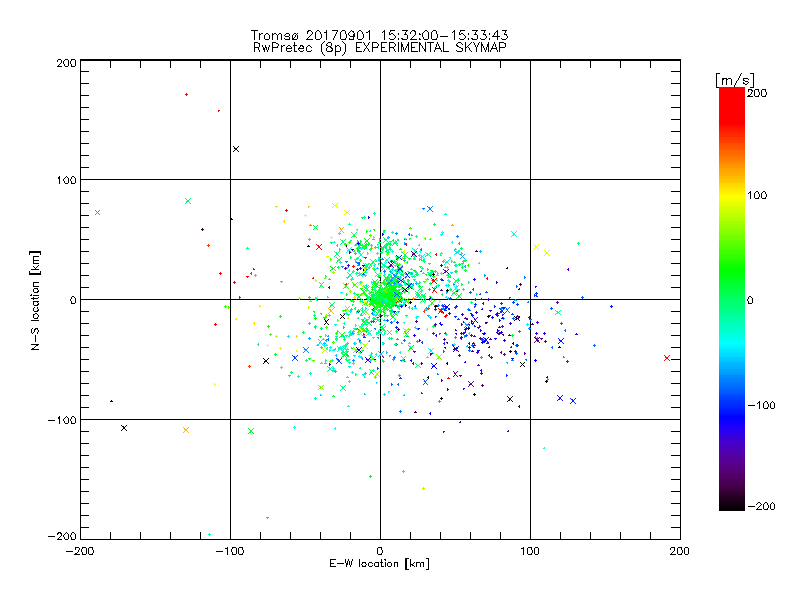800x600 pixels.
Task: Click the isolated red X marker at far right
Action: (667, 358)
